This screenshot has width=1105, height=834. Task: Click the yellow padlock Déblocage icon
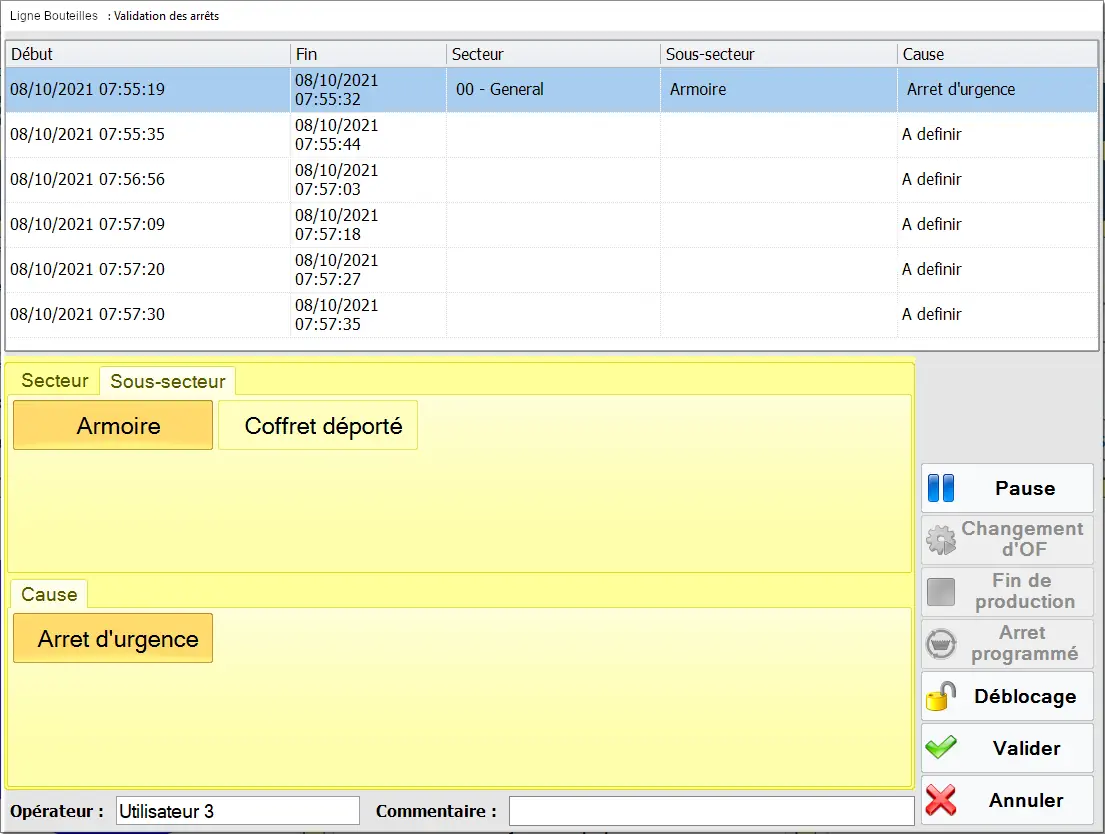pos(941,696)
